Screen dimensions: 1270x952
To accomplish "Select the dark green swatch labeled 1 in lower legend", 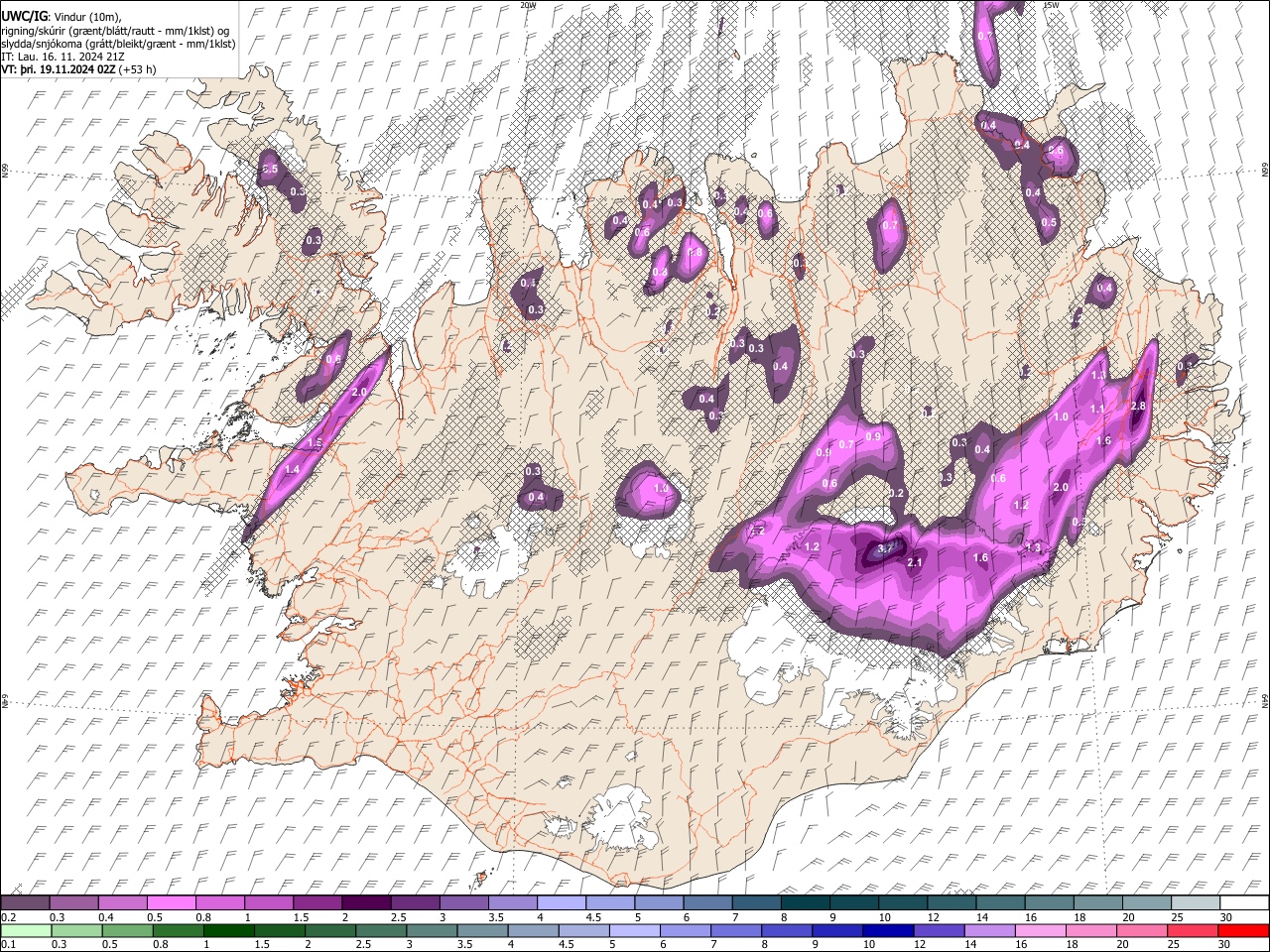I will pyautogui.click(x=229, y=930).
